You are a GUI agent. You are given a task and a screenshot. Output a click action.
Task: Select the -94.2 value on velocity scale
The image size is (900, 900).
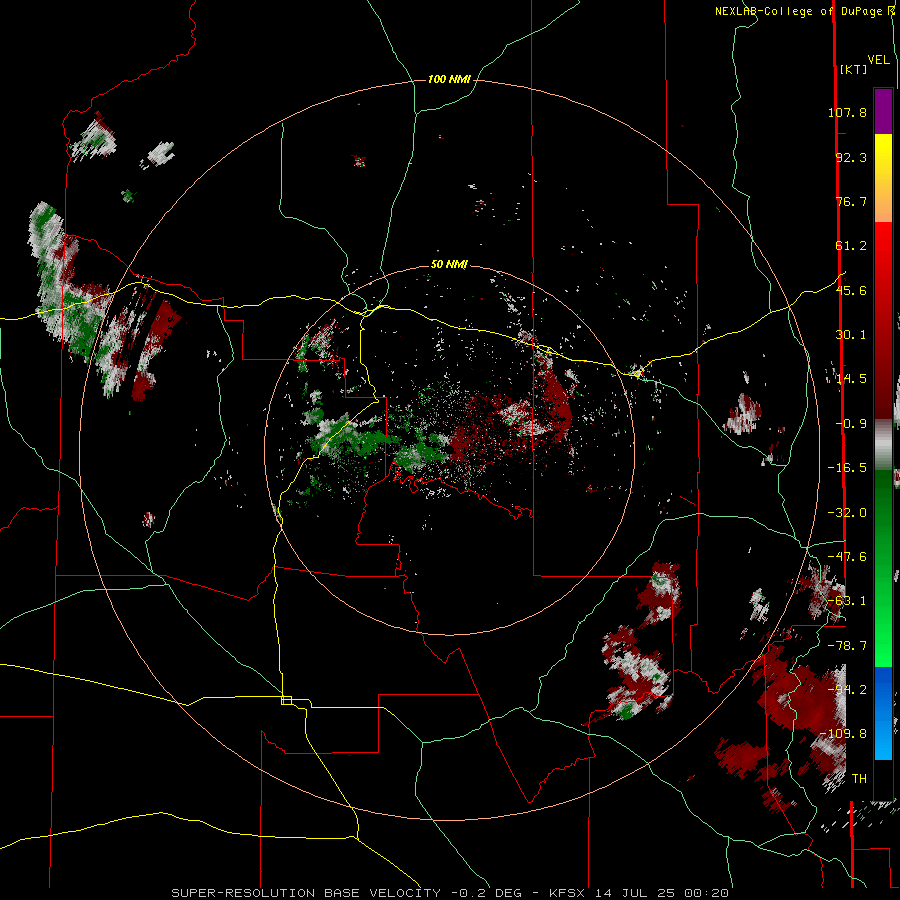[847, 690]
